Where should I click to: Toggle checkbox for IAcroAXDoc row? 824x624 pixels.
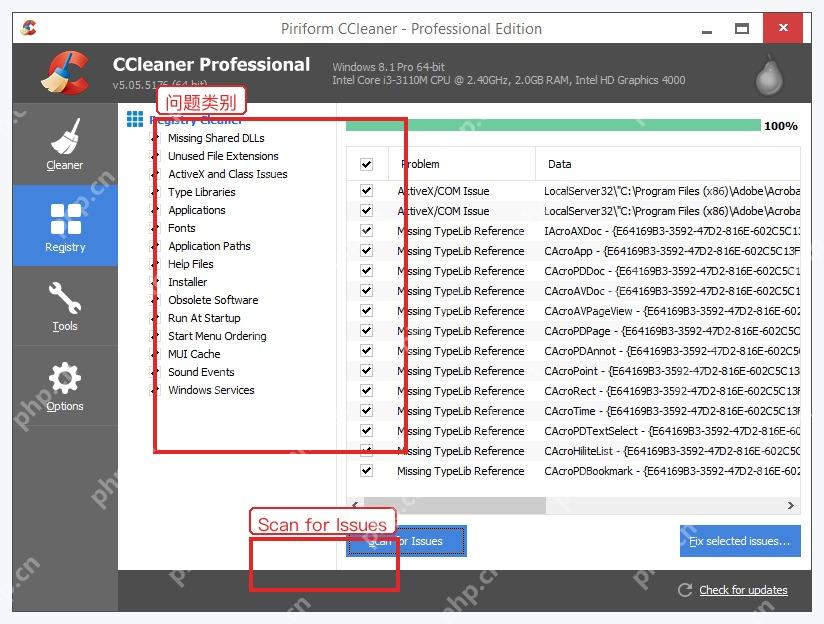tap(366, 231)
